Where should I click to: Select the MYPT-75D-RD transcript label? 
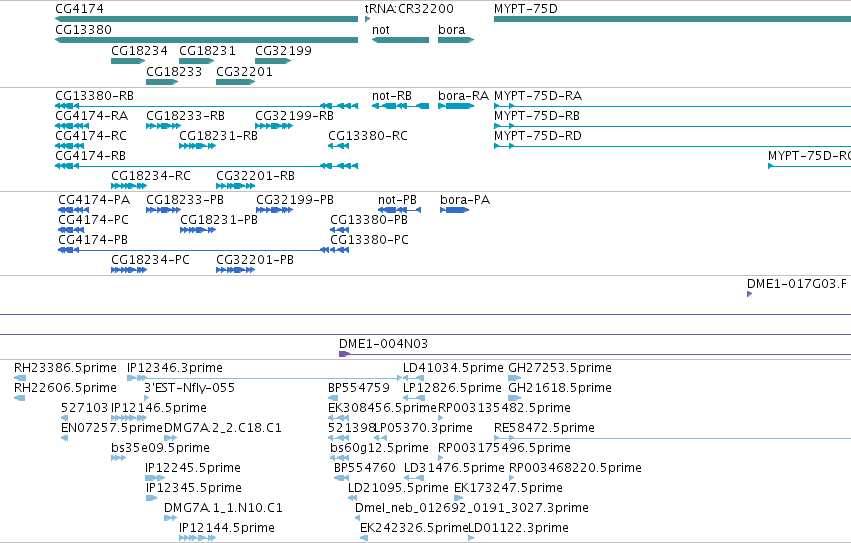point(537,136)
